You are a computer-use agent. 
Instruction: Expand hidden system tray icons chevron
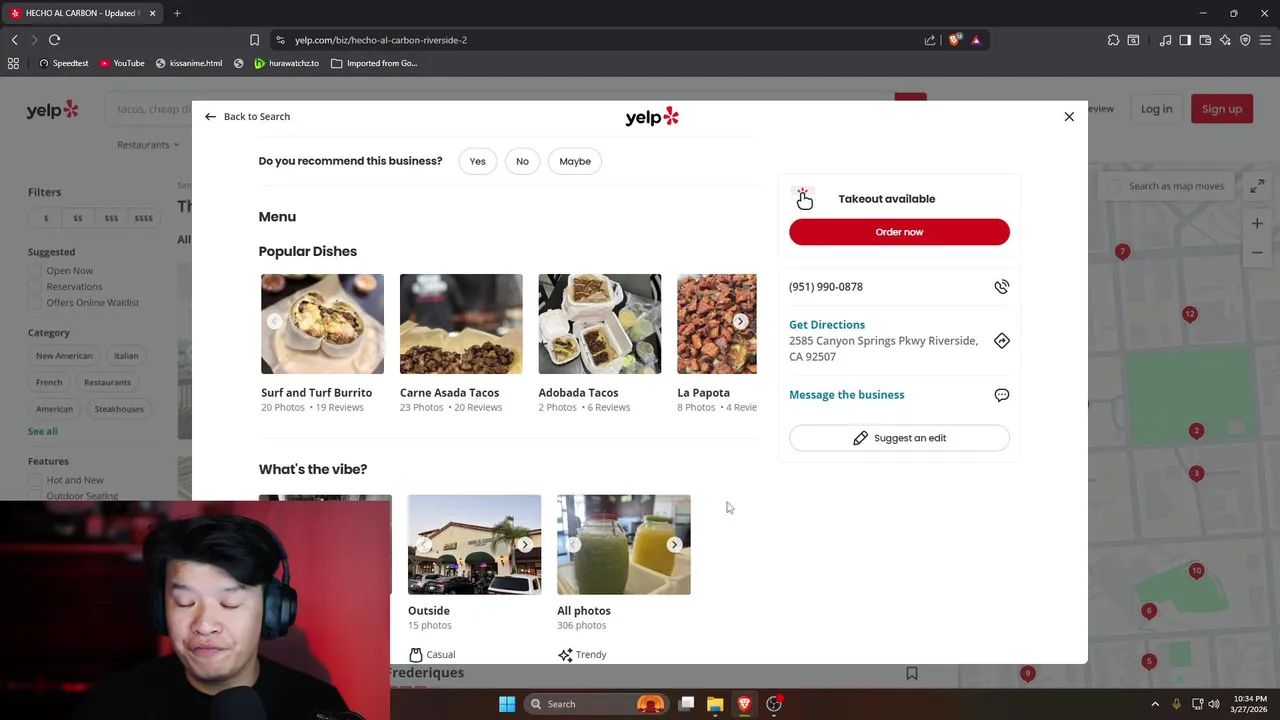tap(1155, 704)
